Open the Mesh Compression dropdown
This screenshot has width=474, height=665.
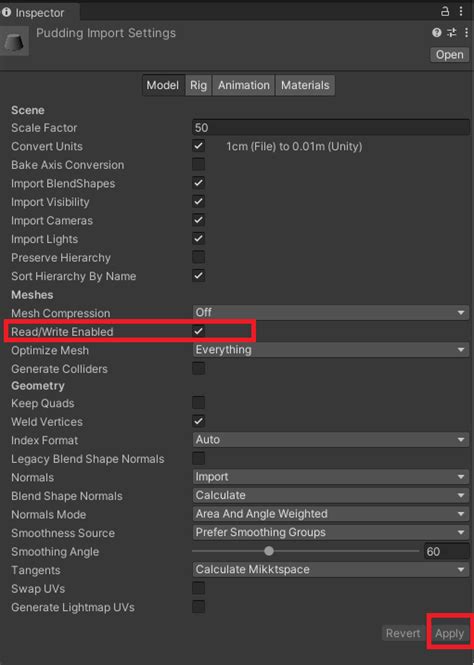tap(331, 313)
